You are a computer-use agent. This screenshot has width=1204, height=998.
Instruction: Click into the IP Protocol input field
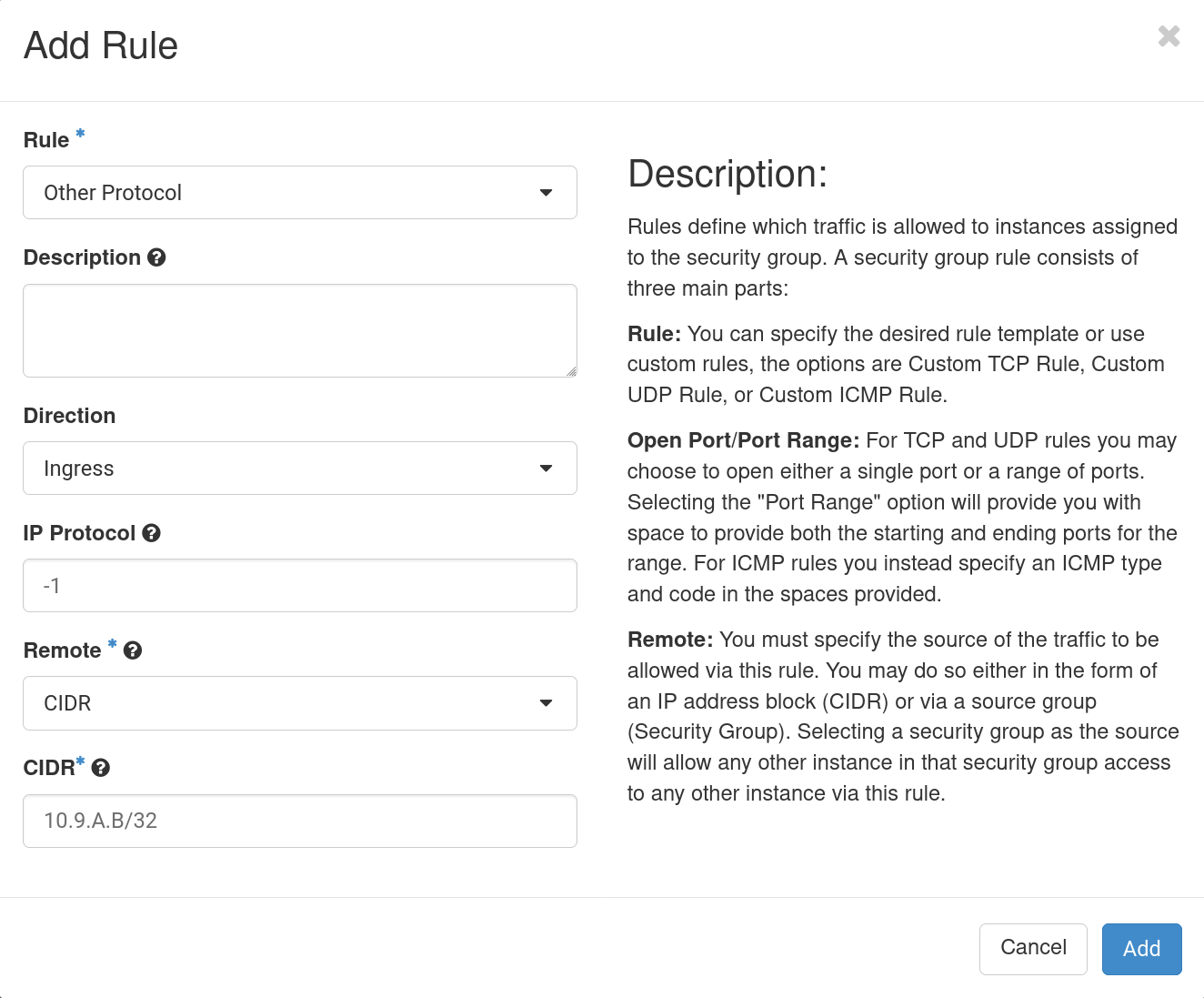point(300,586)
